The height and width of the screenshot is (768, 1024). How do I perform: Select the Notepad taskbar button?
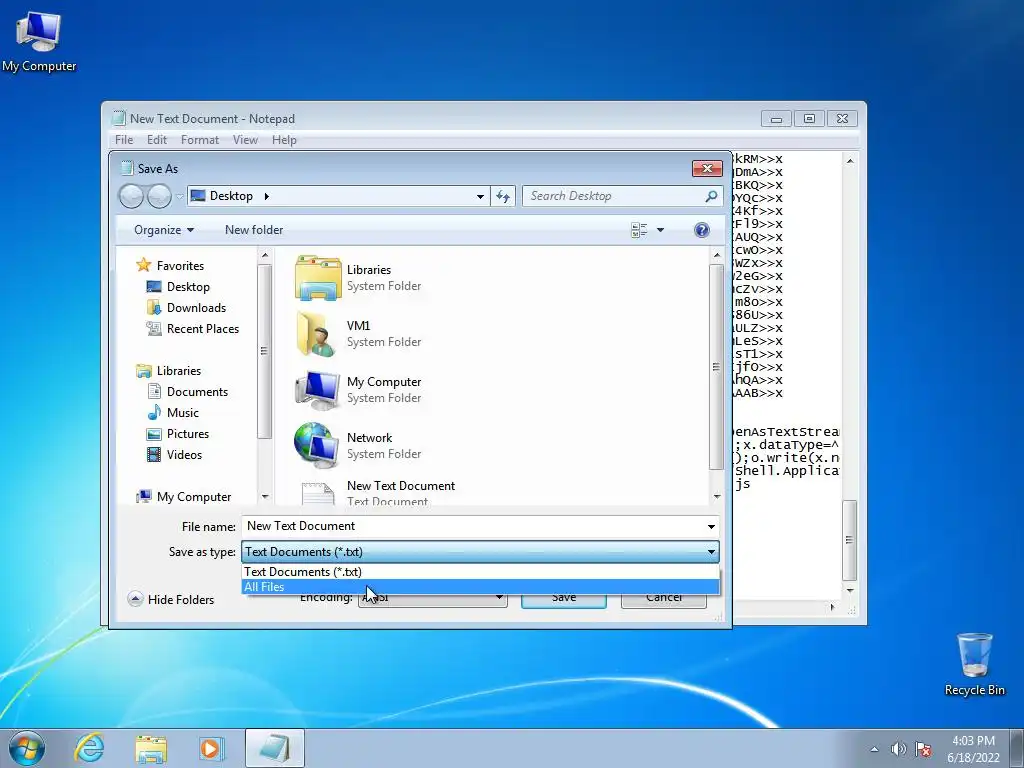tap(274, 748)
